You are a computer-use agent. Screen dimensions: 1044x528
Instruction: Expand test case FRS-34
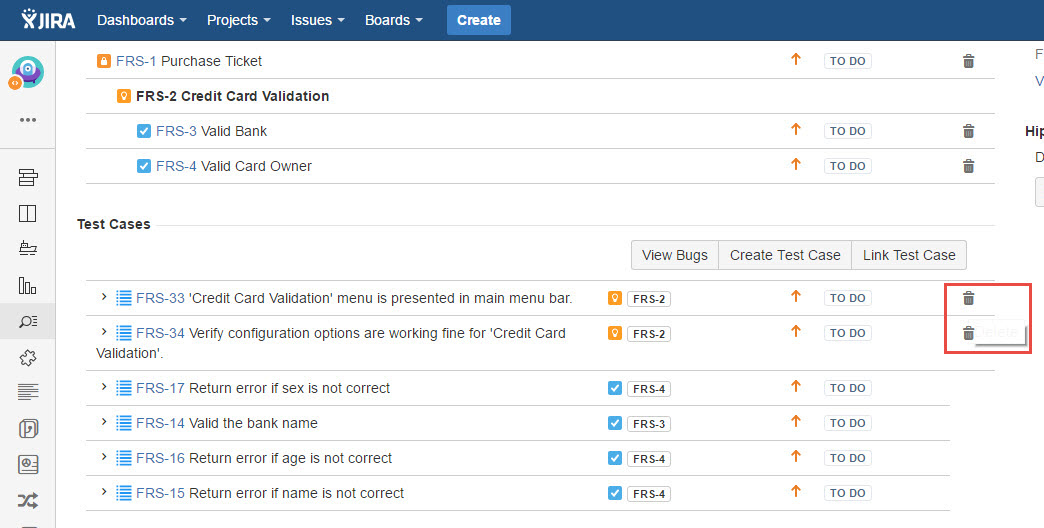[104, 331]
